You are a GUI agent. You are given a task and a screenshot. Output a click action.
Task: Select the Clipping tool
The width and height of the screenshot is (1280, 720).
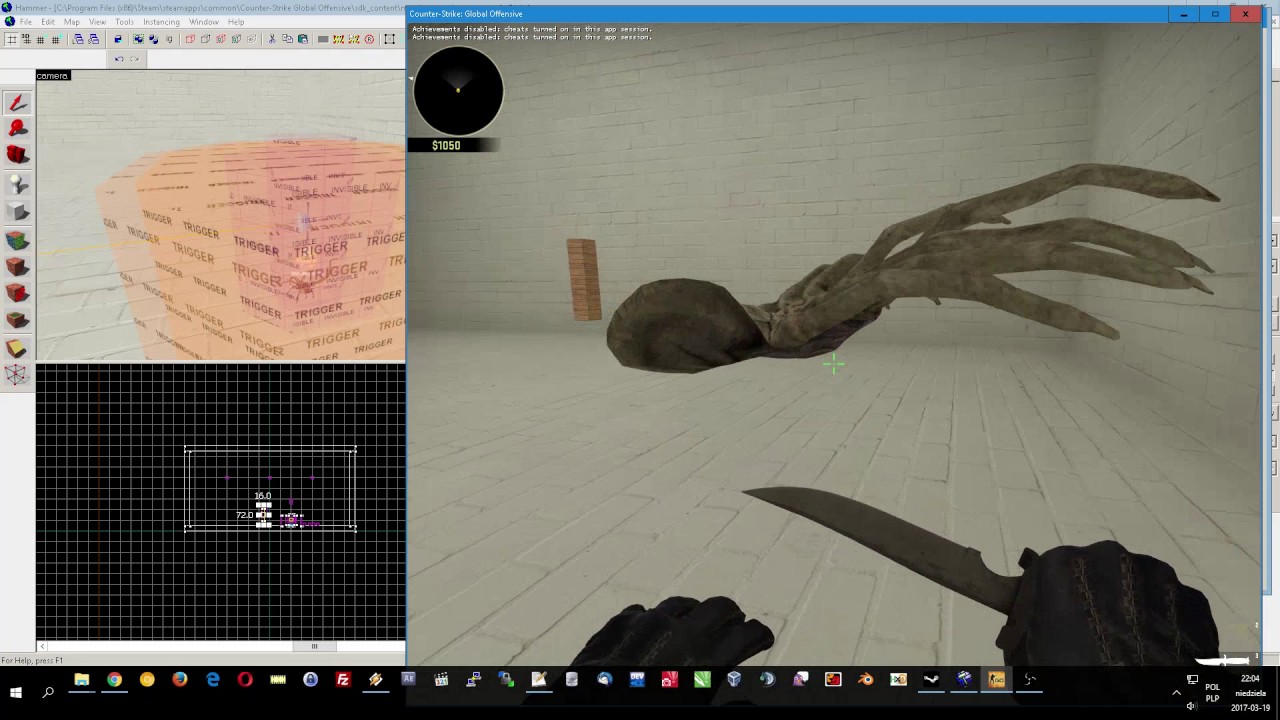tap(17, 348)
